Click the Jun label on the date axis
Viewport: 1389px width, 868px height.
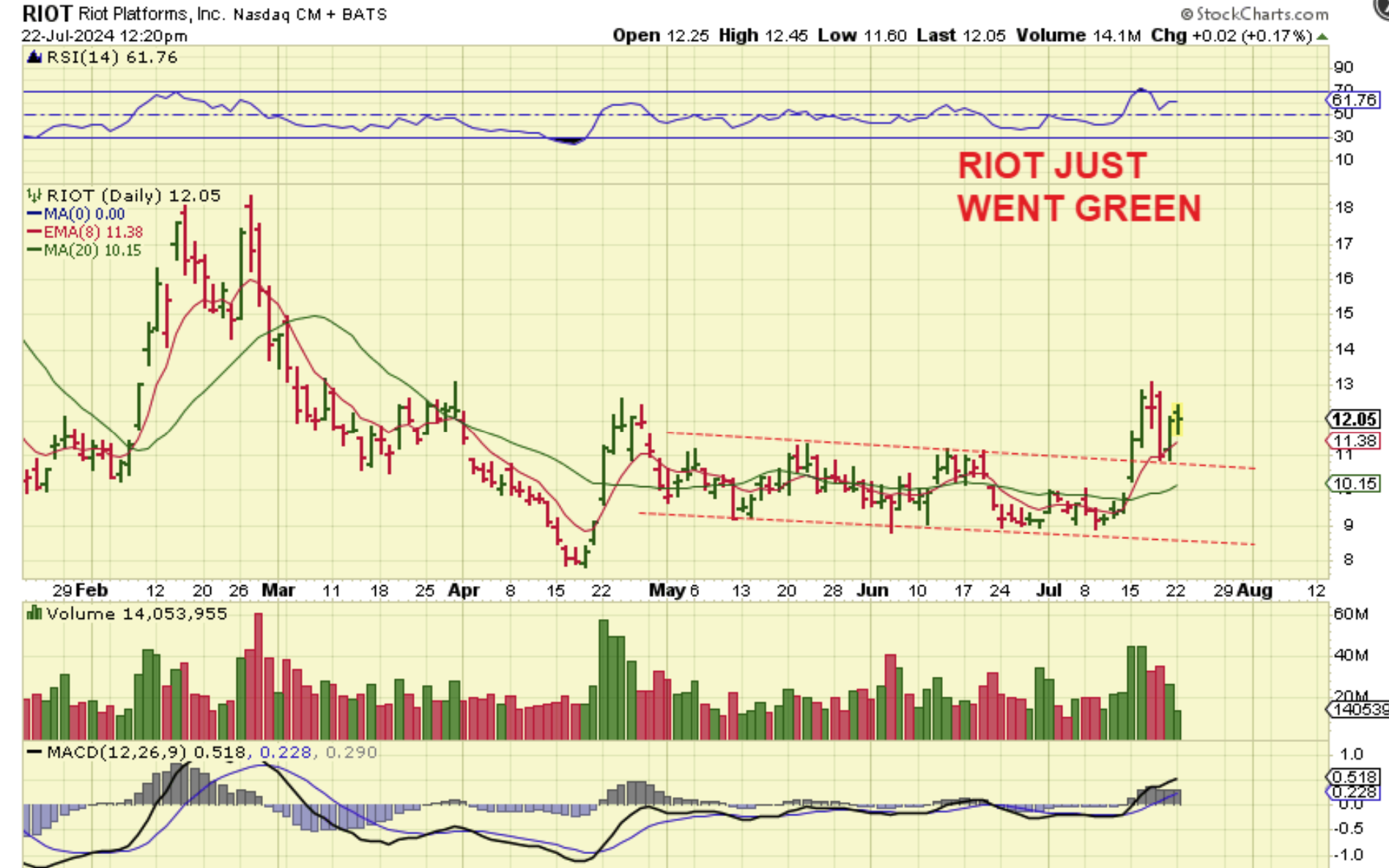[872, 590]
